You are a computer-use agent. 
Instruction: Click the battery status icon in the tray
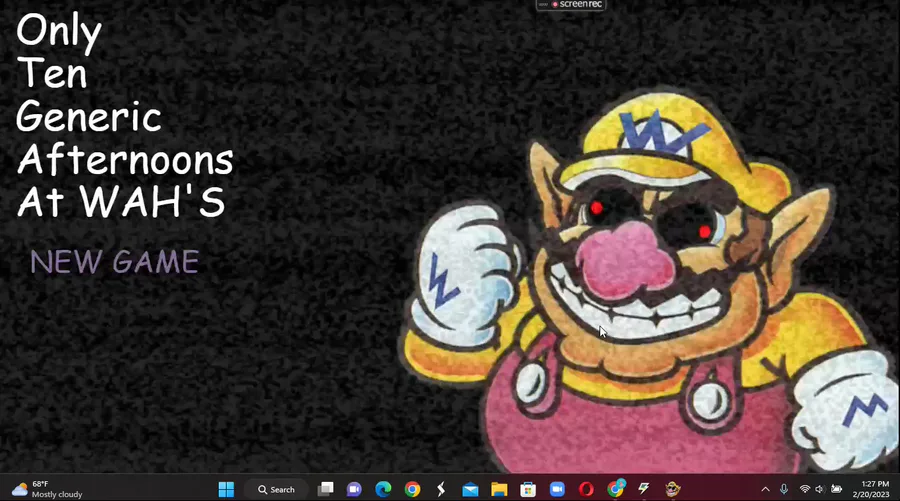[836, 490]
